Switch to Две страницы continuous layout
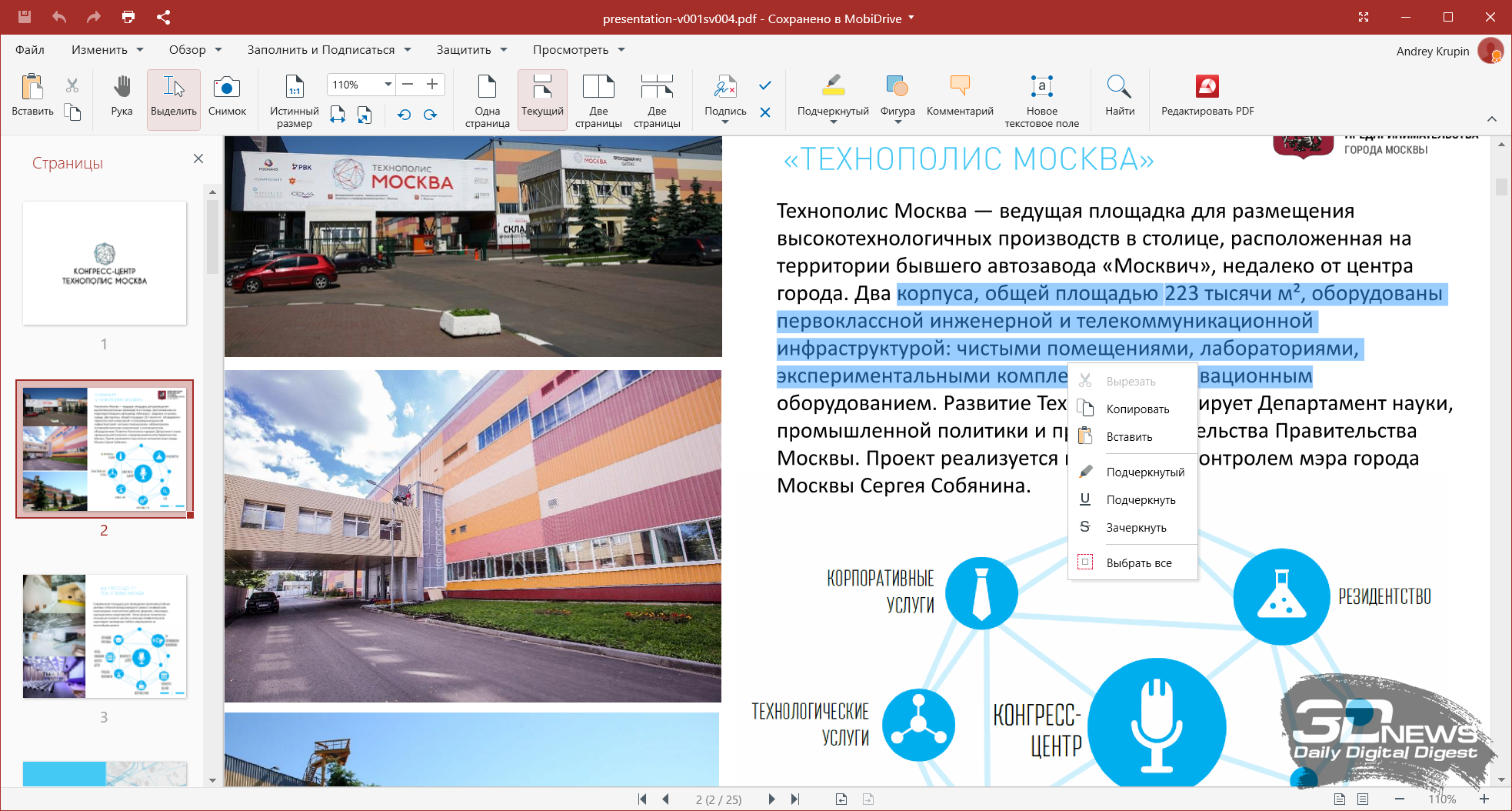This screenshot has width=1512, height=811. tap(657, 101)
